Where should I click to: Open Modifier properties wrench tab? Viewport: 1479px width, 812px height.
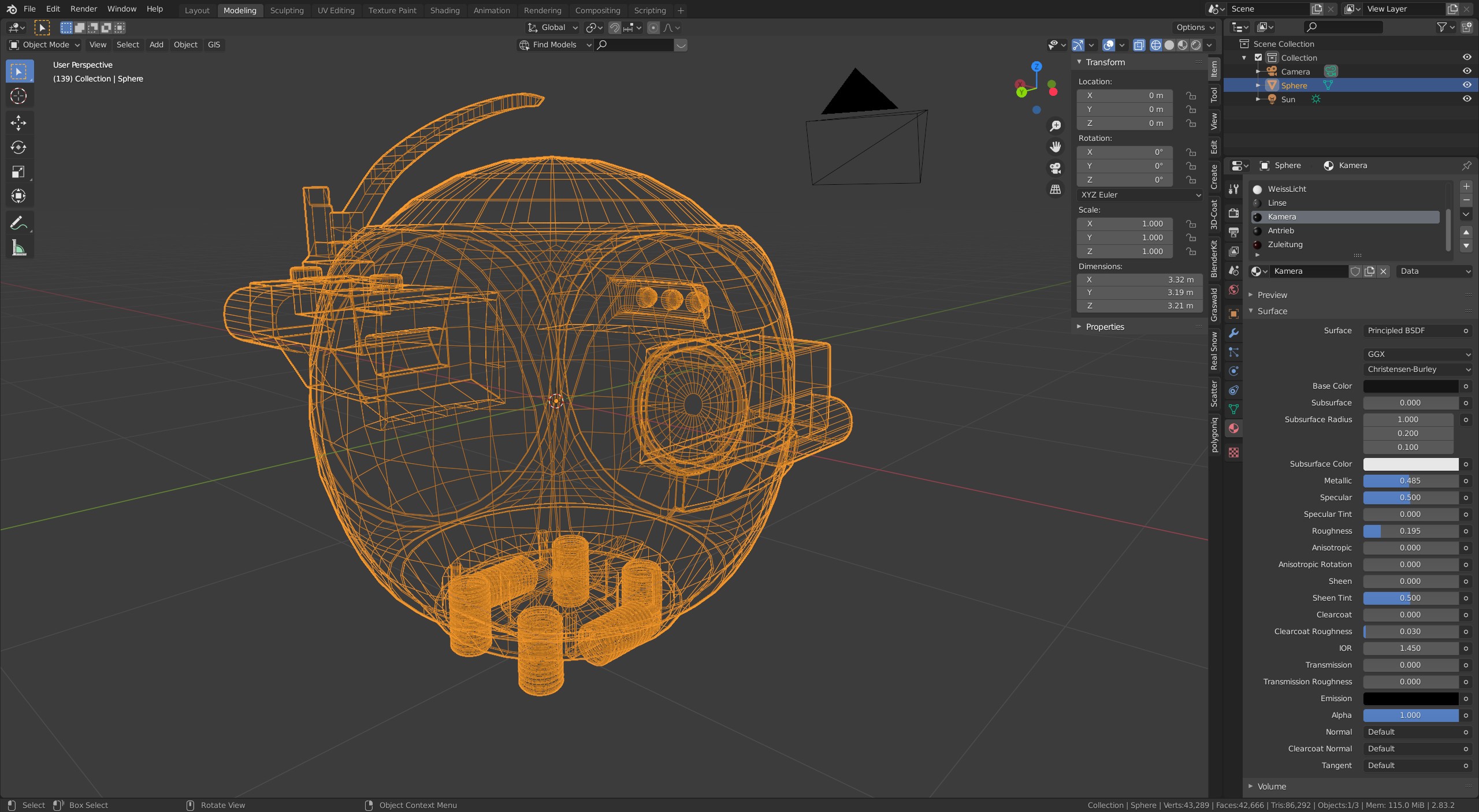pyautogui.click(x=1233, y=333)
